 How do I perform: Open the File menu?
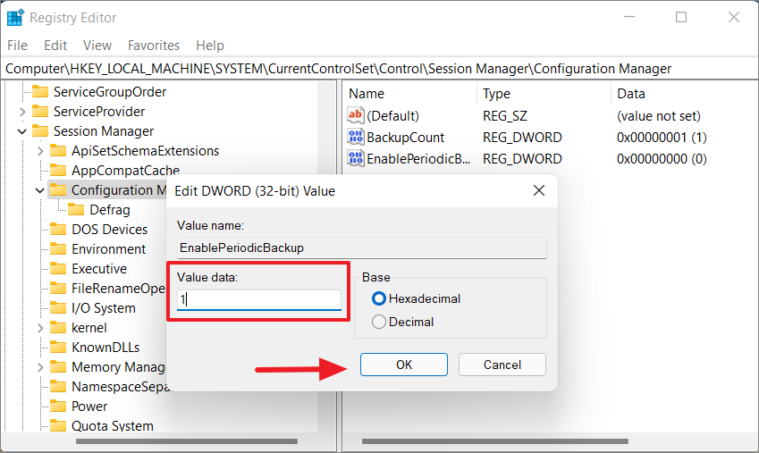17,45
